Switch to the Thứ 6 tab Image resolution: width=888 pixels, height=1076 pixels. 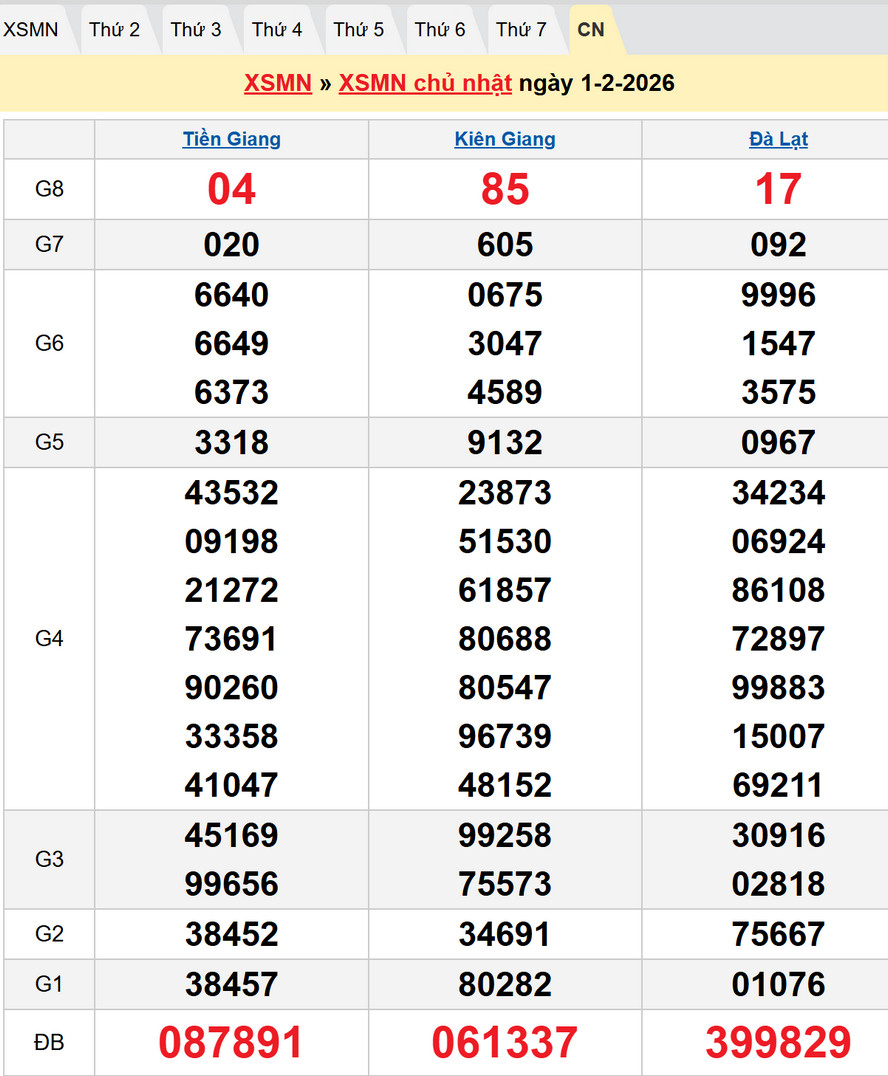click(x=440, y=30)
